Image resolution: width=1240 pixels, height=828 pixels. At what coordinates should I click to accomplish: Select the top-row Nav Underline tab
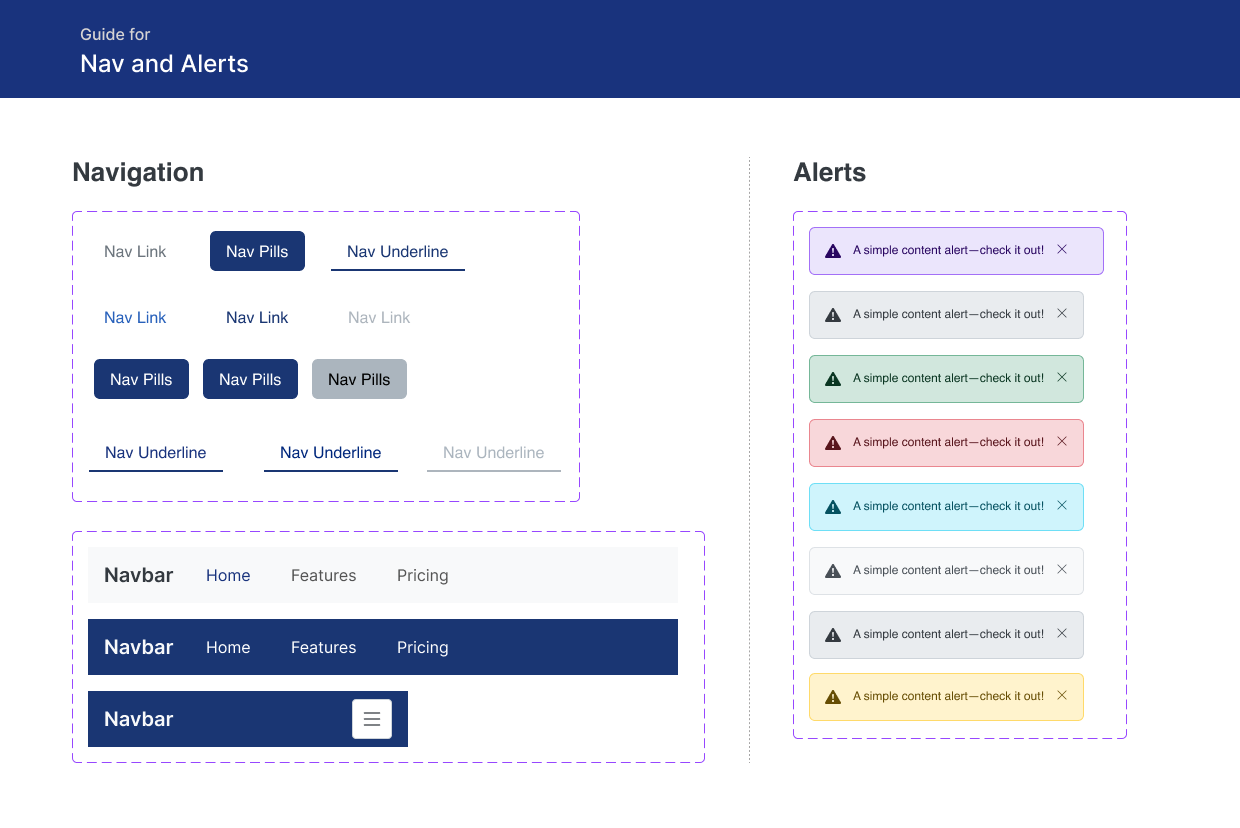coord(397,252)
